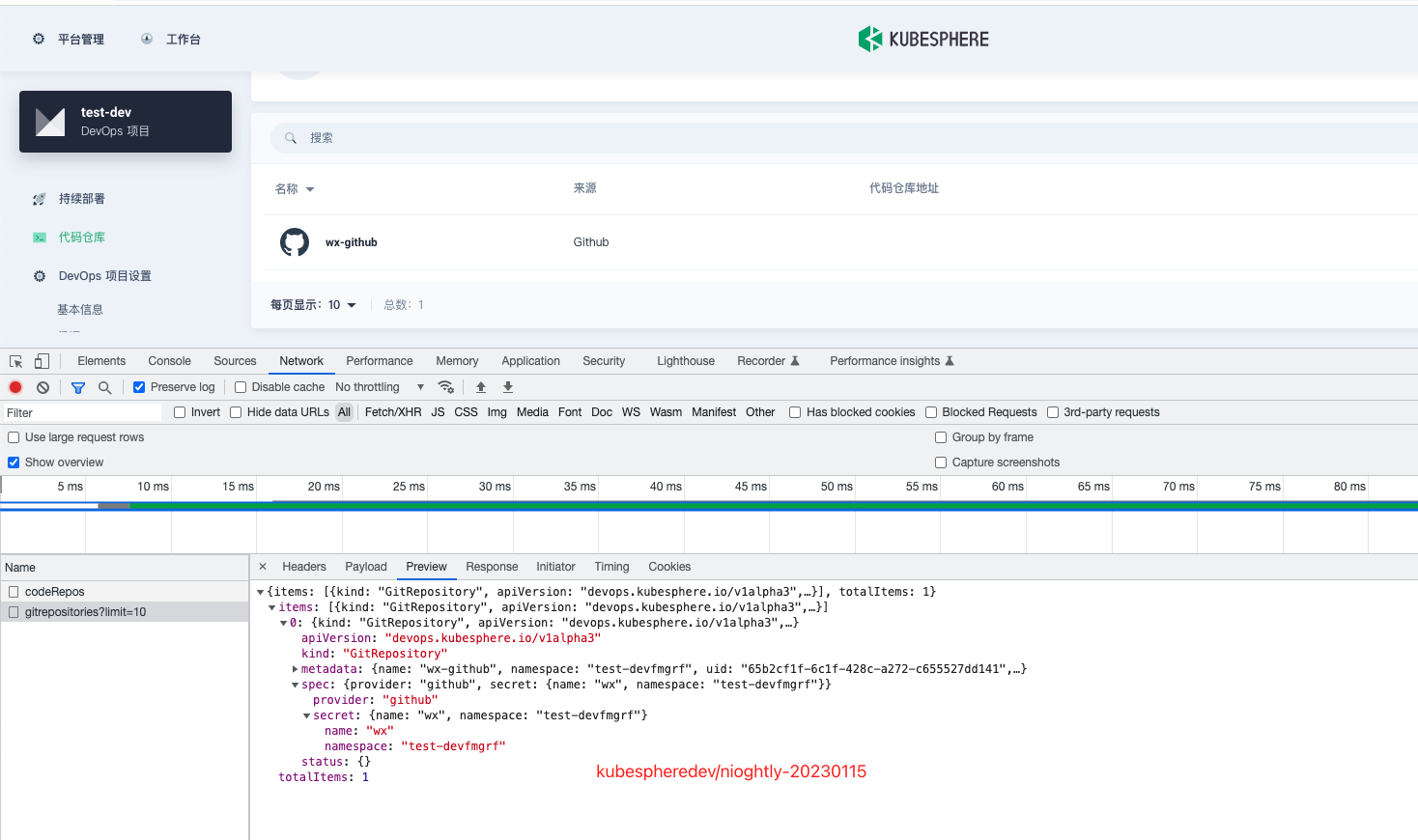Click the Performance insights flask icon
The height and width of the screenshot is (840, 1418).
(950, 361)
